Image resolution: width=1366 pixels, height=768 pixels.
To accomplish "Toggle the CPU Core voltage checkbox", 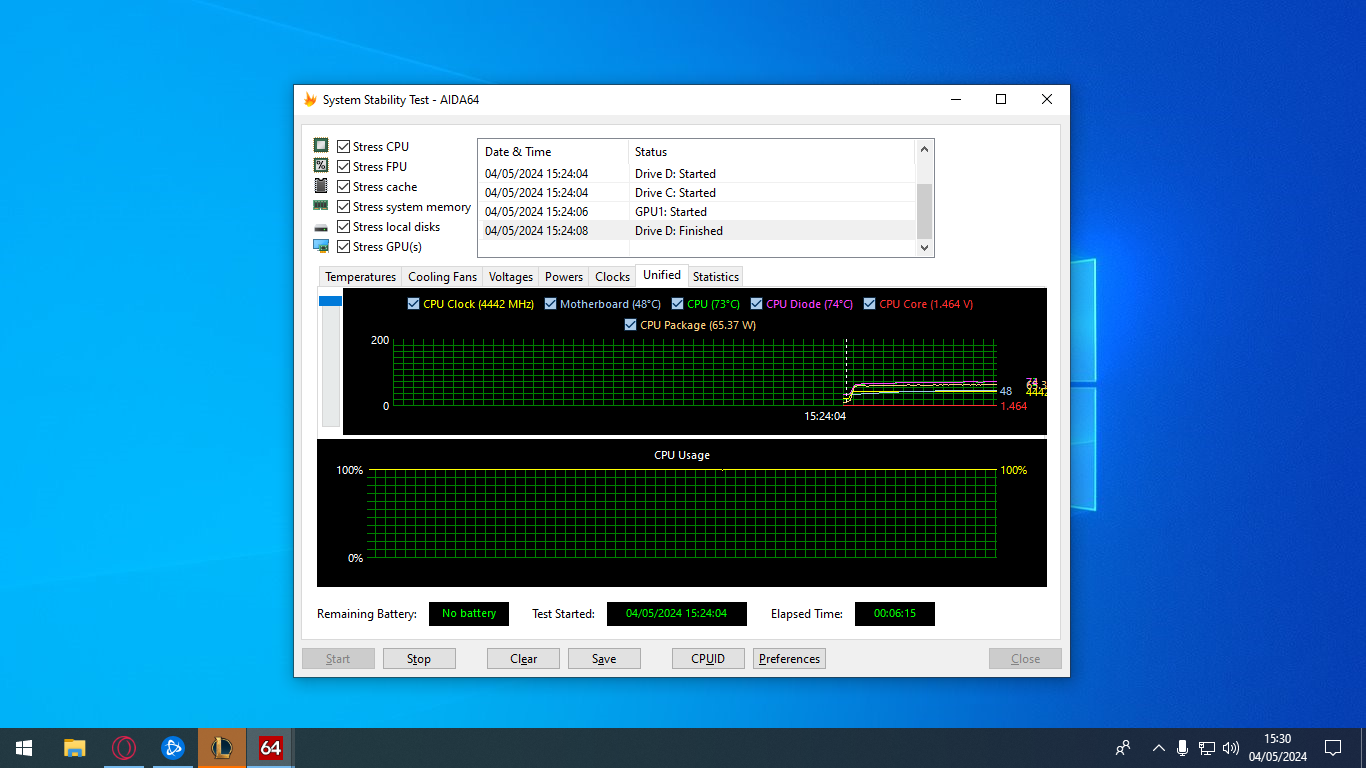I will (870, 304).
